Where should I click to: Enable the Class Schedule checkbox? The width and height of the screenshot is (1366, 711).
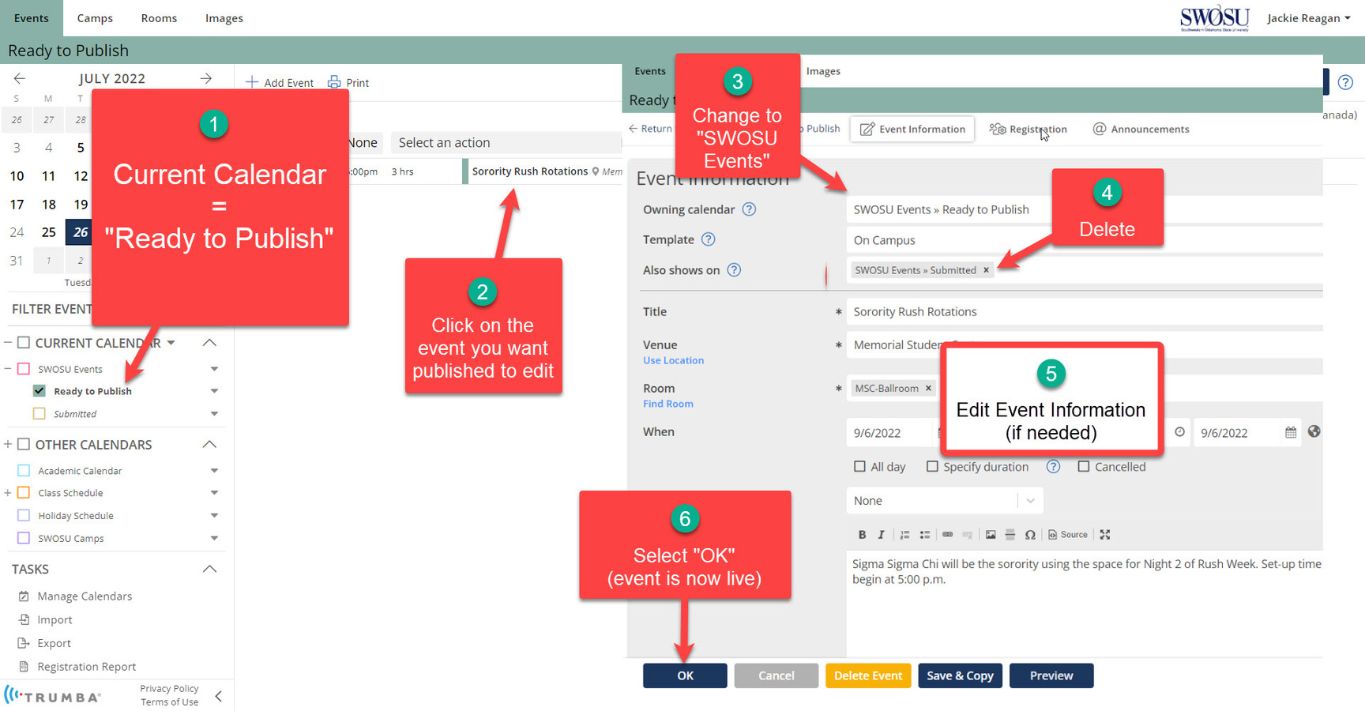point(24,493)
